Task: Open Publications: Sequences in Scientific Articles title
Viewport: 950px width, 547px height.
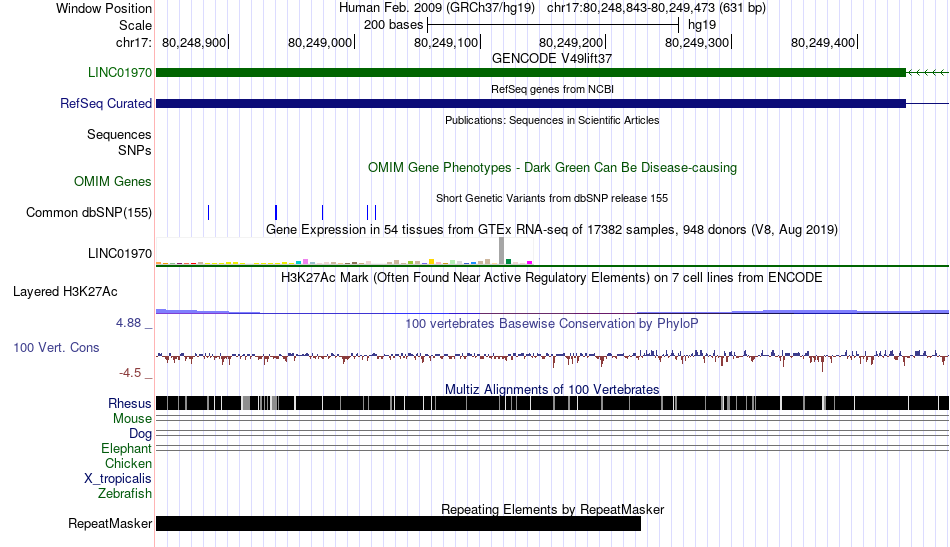Action: tap(552, 120)
